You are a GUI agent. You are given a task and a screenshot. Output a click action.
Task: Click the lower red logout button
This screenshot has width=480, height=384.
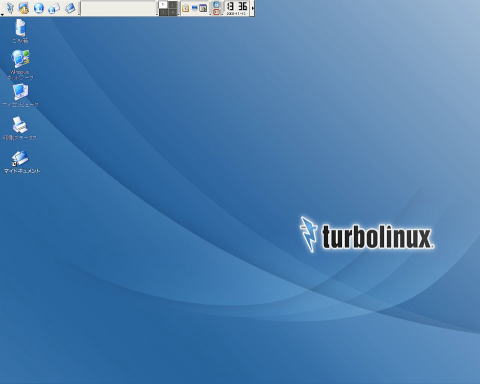click(217, 12)
